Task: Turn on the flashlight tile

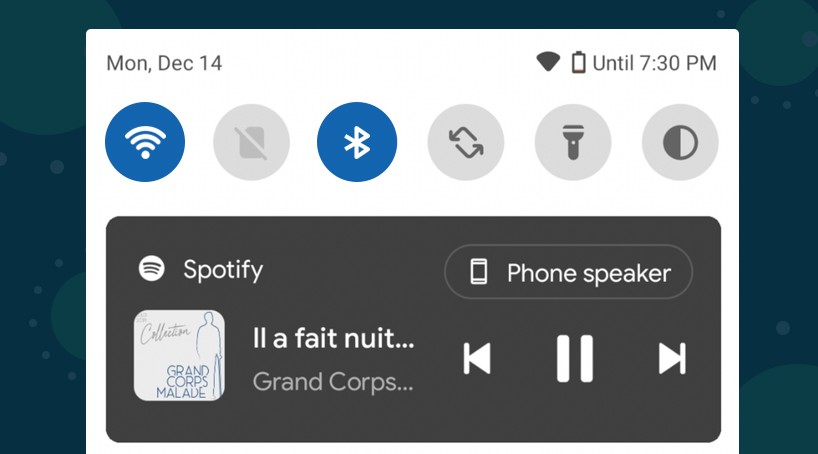Action: tap(573, 143)
